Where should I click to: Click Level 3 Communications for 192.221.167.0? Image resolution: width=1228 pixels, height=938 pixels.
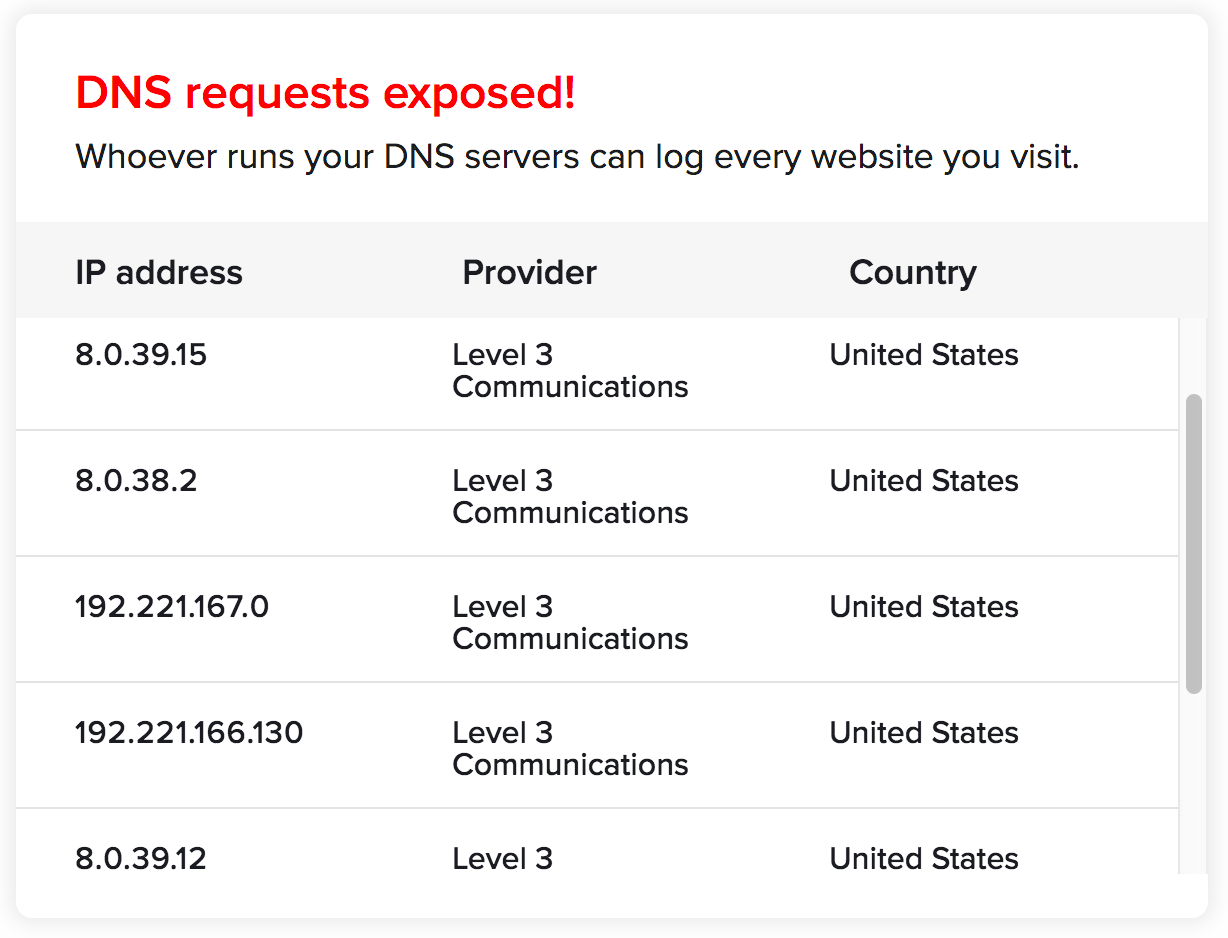(x=570, y=623)
